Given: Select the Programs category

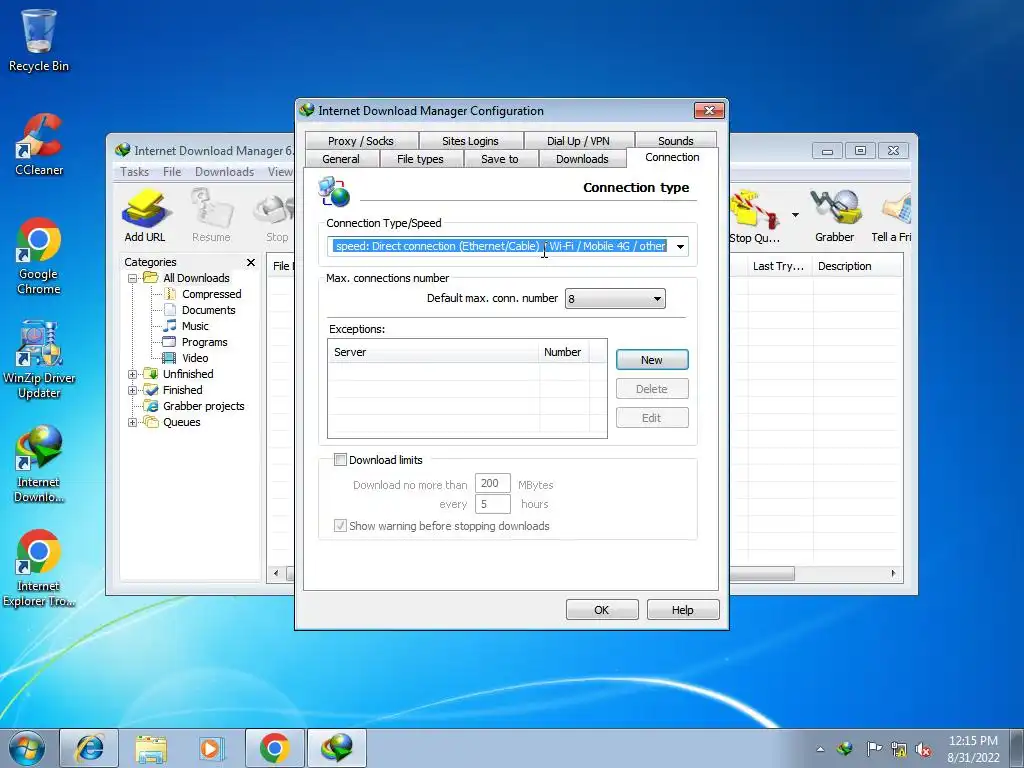Looking at the screenshot, I should [x=204, y=342].
